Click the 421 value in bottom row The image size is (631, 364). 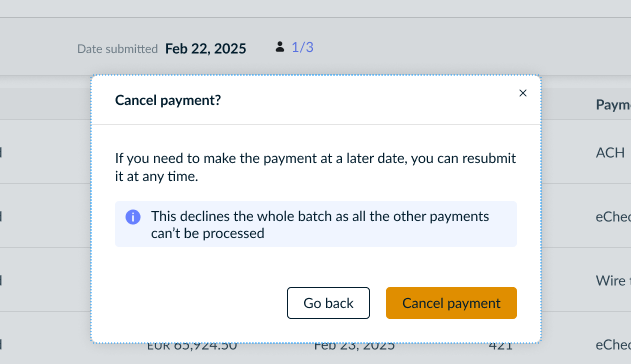pyautogui.click(x=501, y=348)
